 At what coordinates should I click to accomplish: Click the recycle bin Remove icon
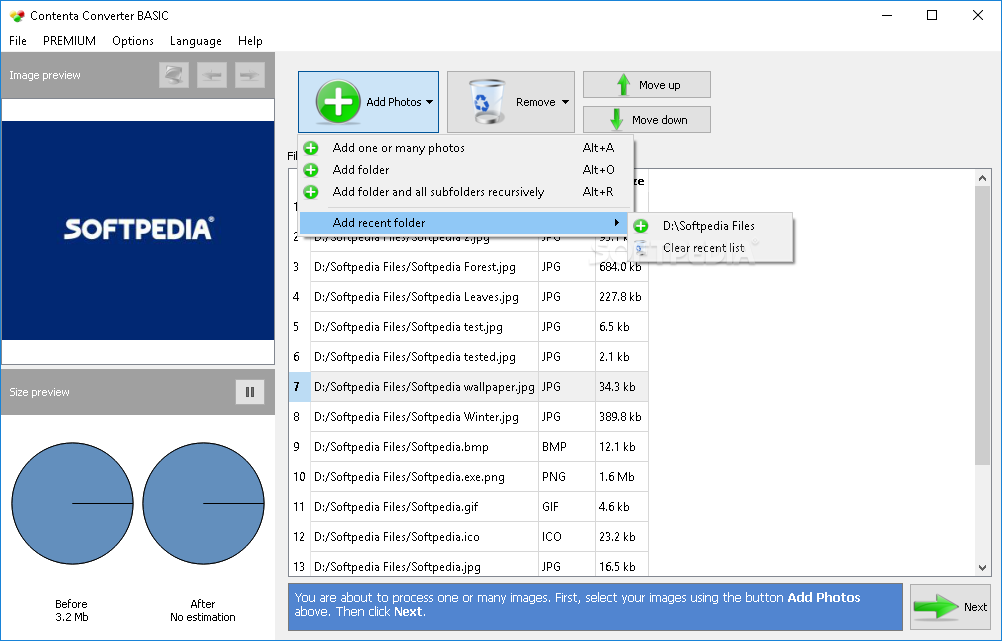486,102
